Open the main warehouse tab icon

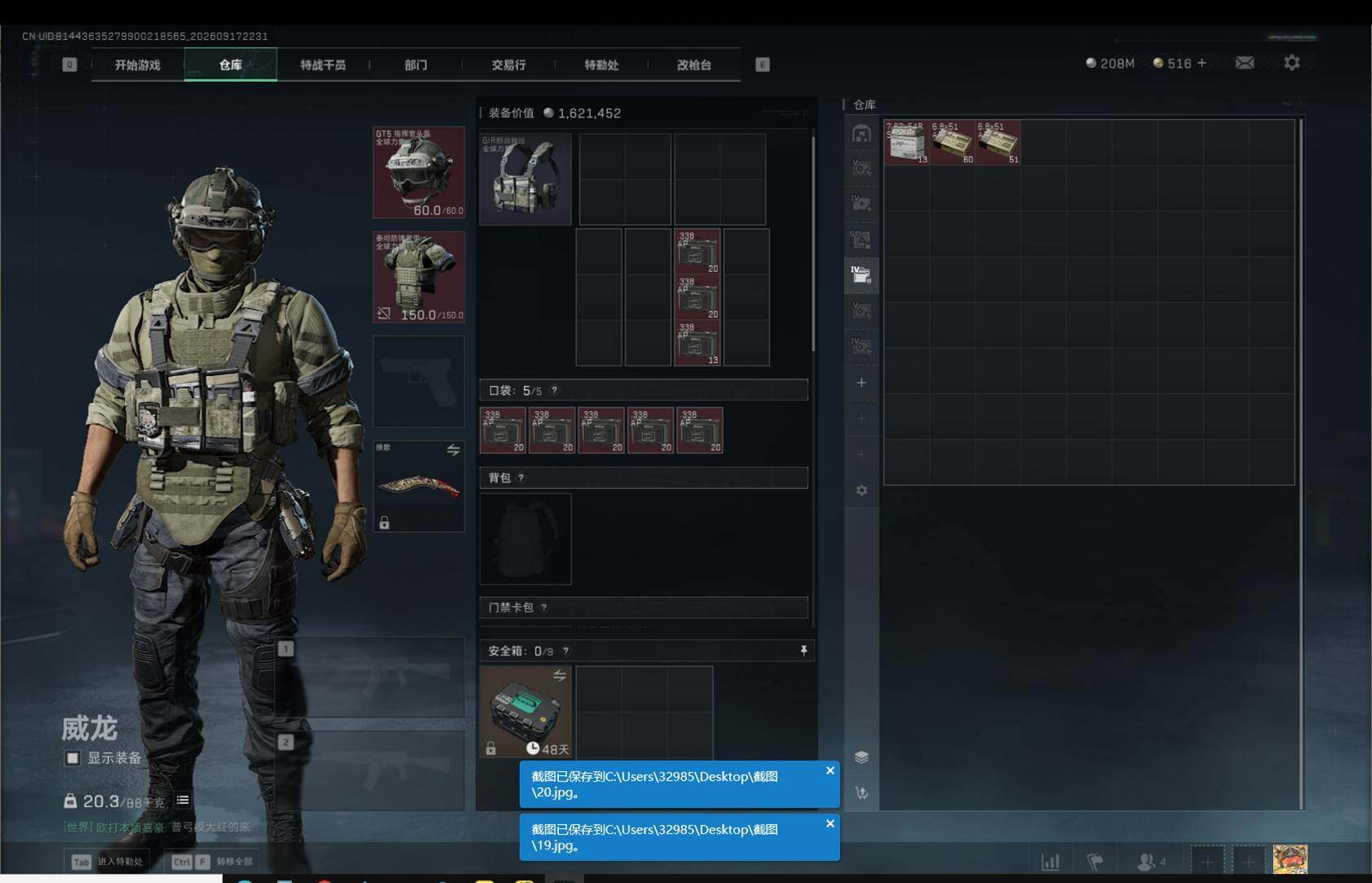pos(861,133)
